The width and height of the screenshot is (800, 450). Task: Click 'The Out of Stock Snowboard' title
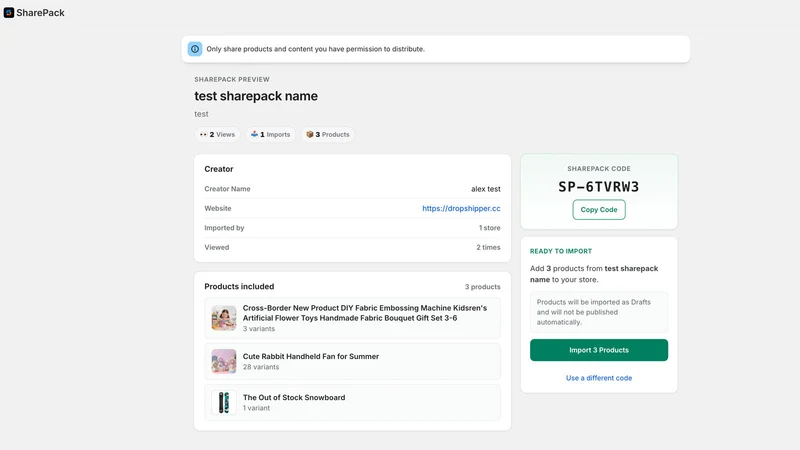tap(294, 397)
